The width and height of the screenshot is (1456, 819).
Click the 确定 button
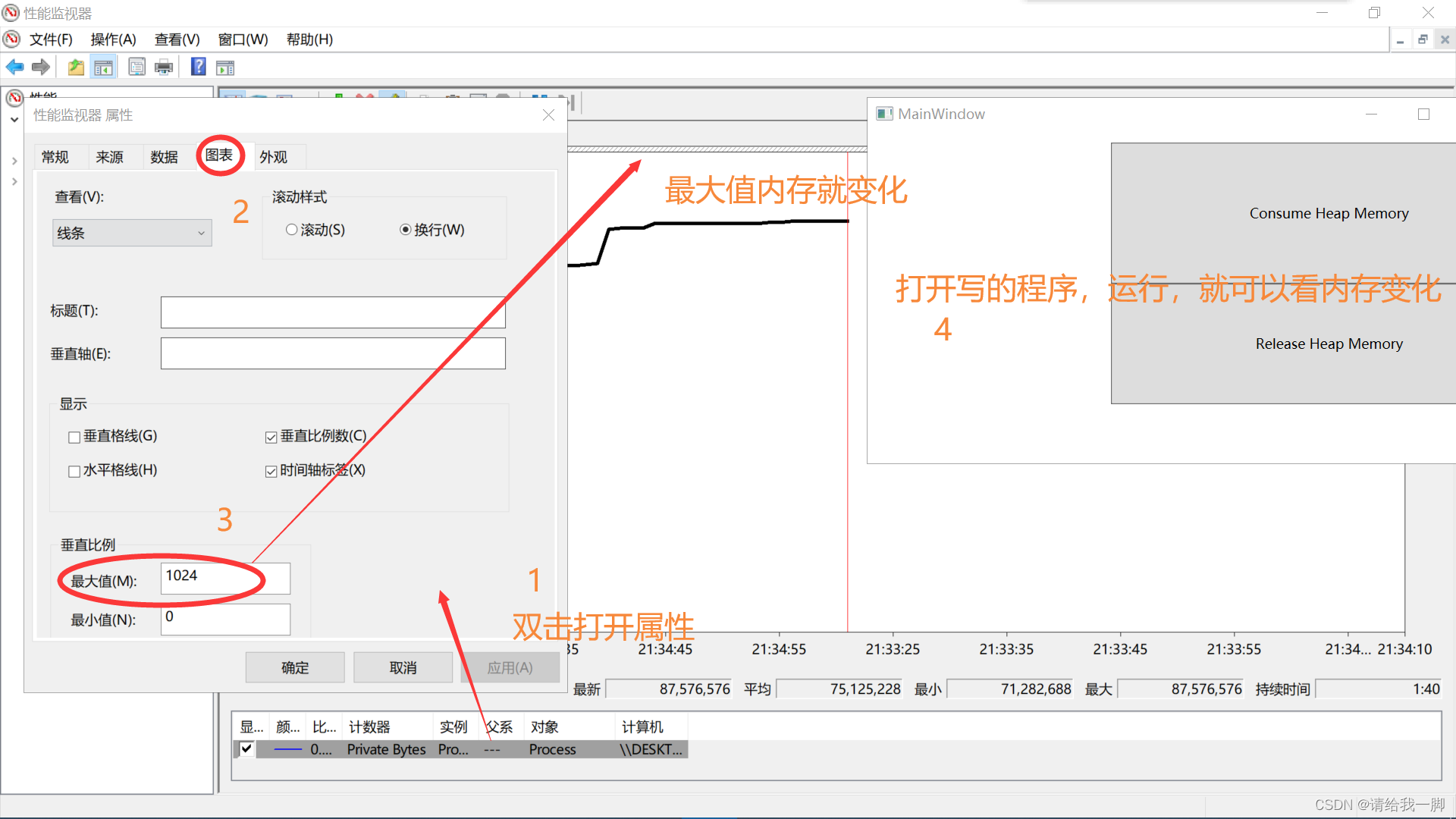tap(295, 667)
